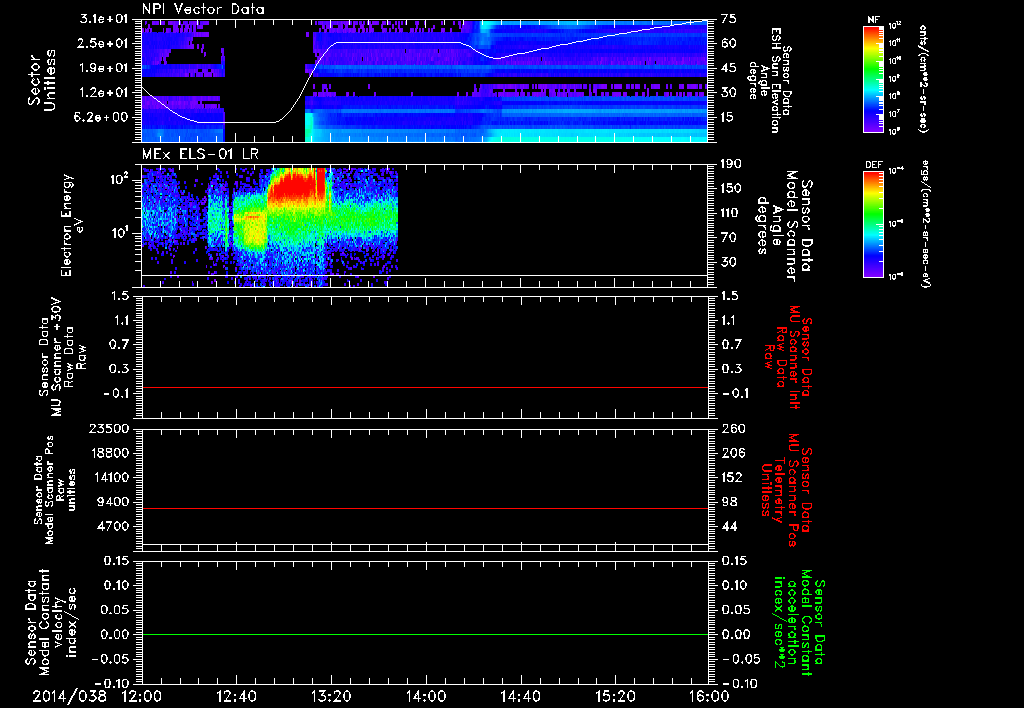
Task: Click the '9400' scanner position tick
Action: [112, 502]
